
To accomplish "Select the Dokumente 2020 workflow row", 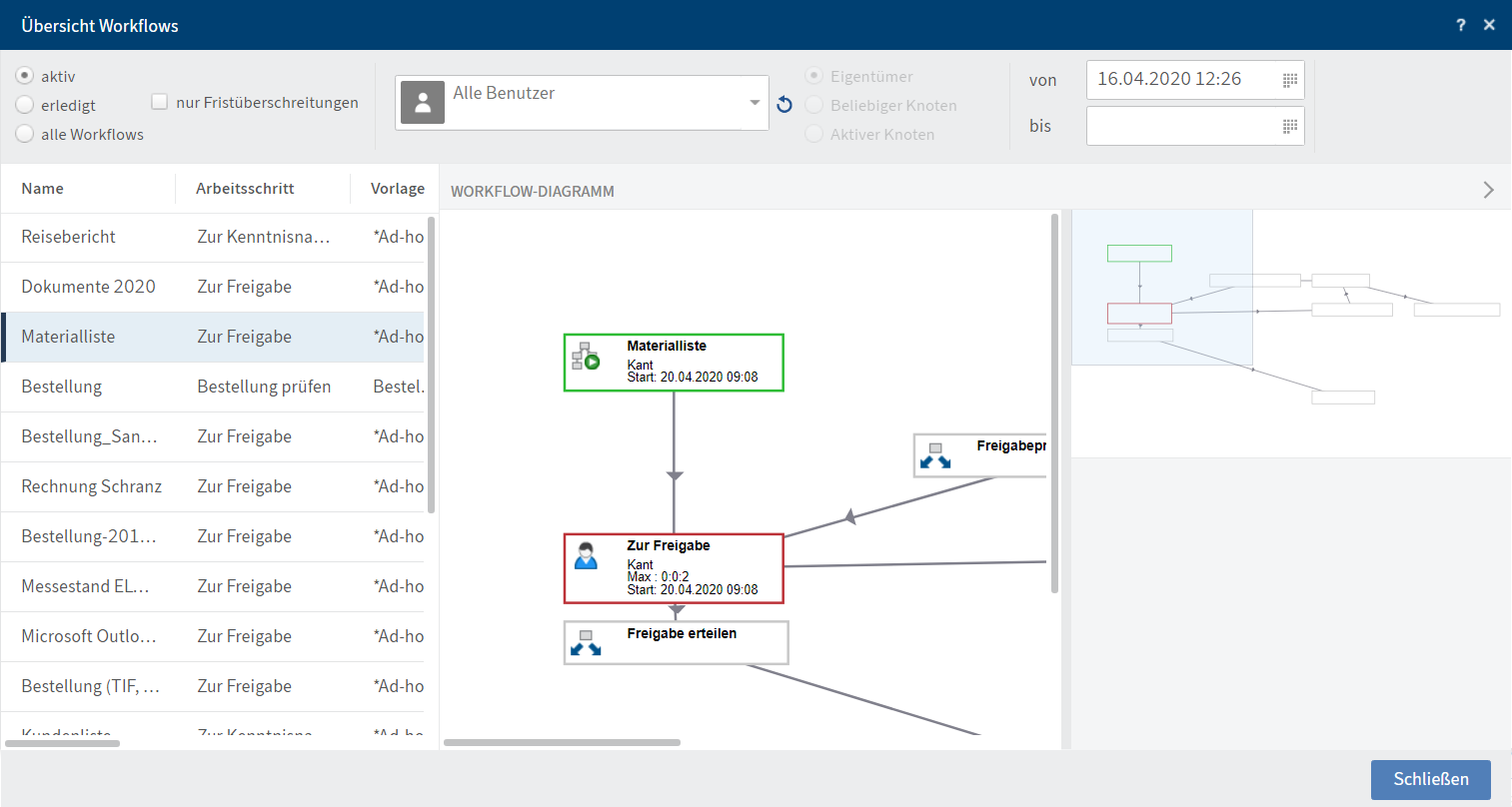I will click(212, 288).
